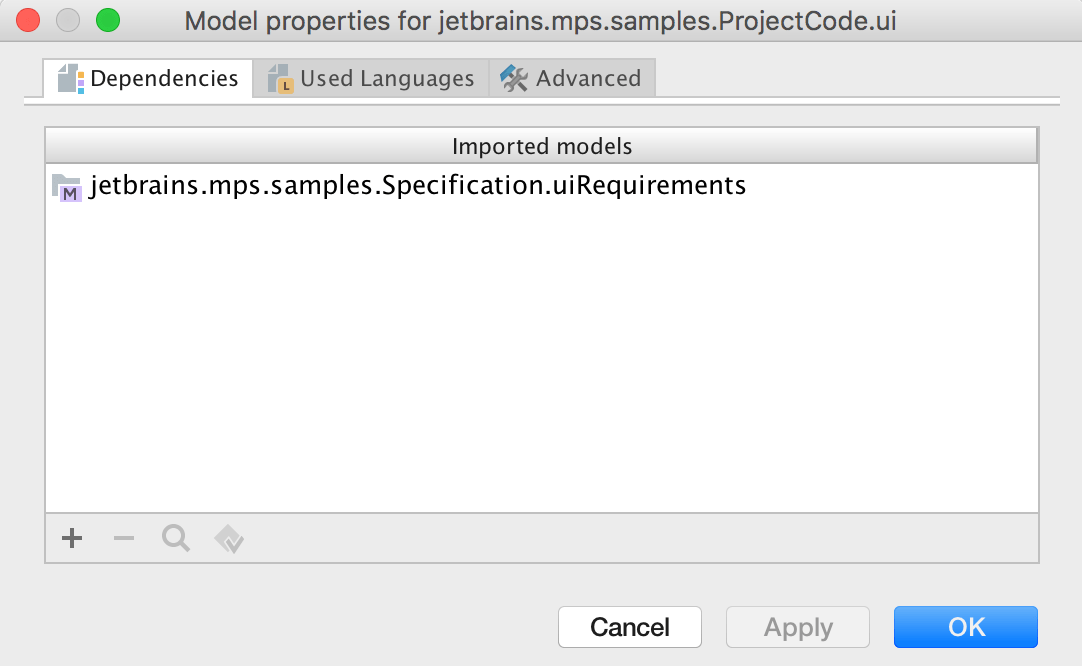This screenshot has width=1082, height=666.
Task: Click the Model properties title bar text
Action: (x=540, y=21)
